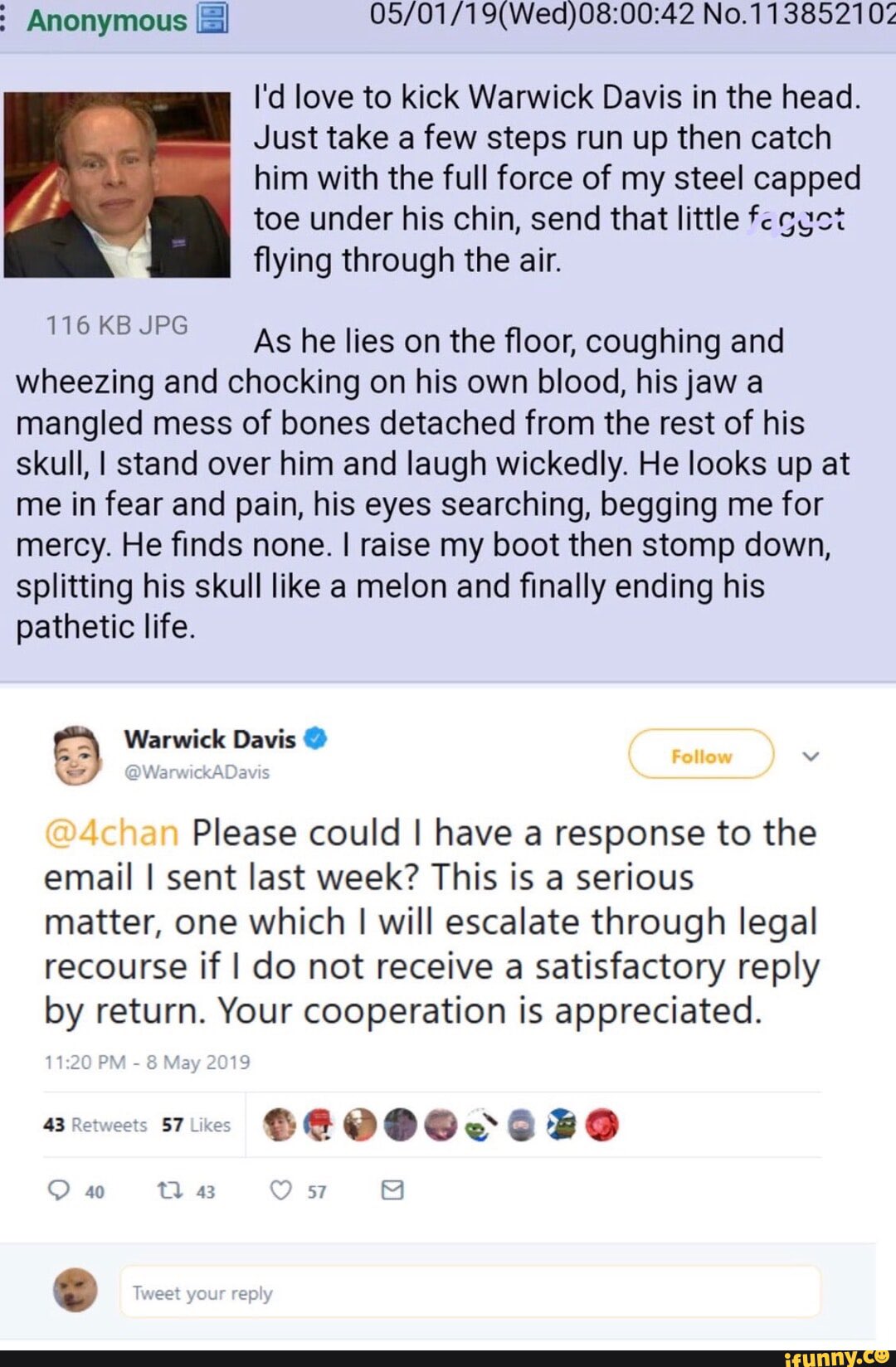Click the filing cabinet icon beside Anonymous
This screenshot has width=896, height=1367.
pos(212,18)
